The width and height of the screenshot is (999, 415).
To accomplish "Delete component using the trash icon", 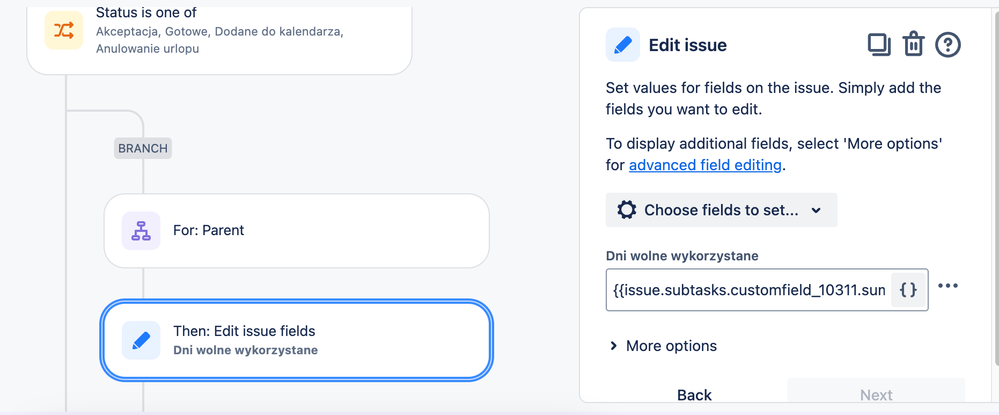I will [x=913, y=45].
